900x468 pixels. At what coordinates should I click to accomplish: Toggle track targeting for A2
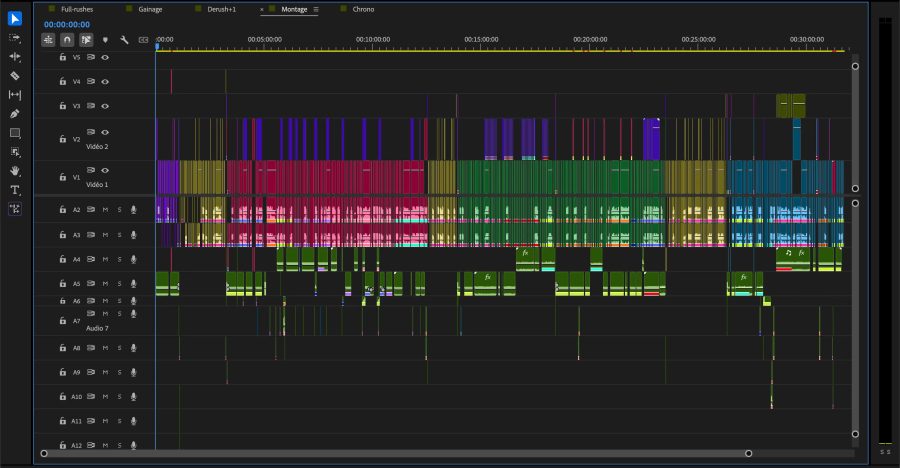[76, 210]
